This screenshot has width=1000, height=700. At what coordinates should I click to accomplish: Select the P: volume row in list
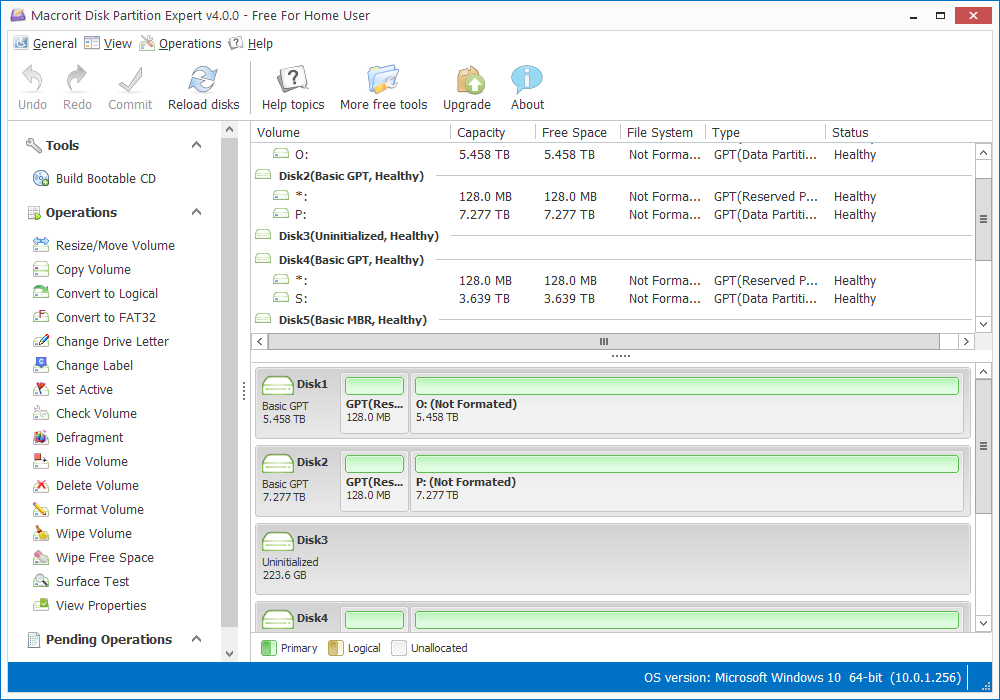coord(613,215)
